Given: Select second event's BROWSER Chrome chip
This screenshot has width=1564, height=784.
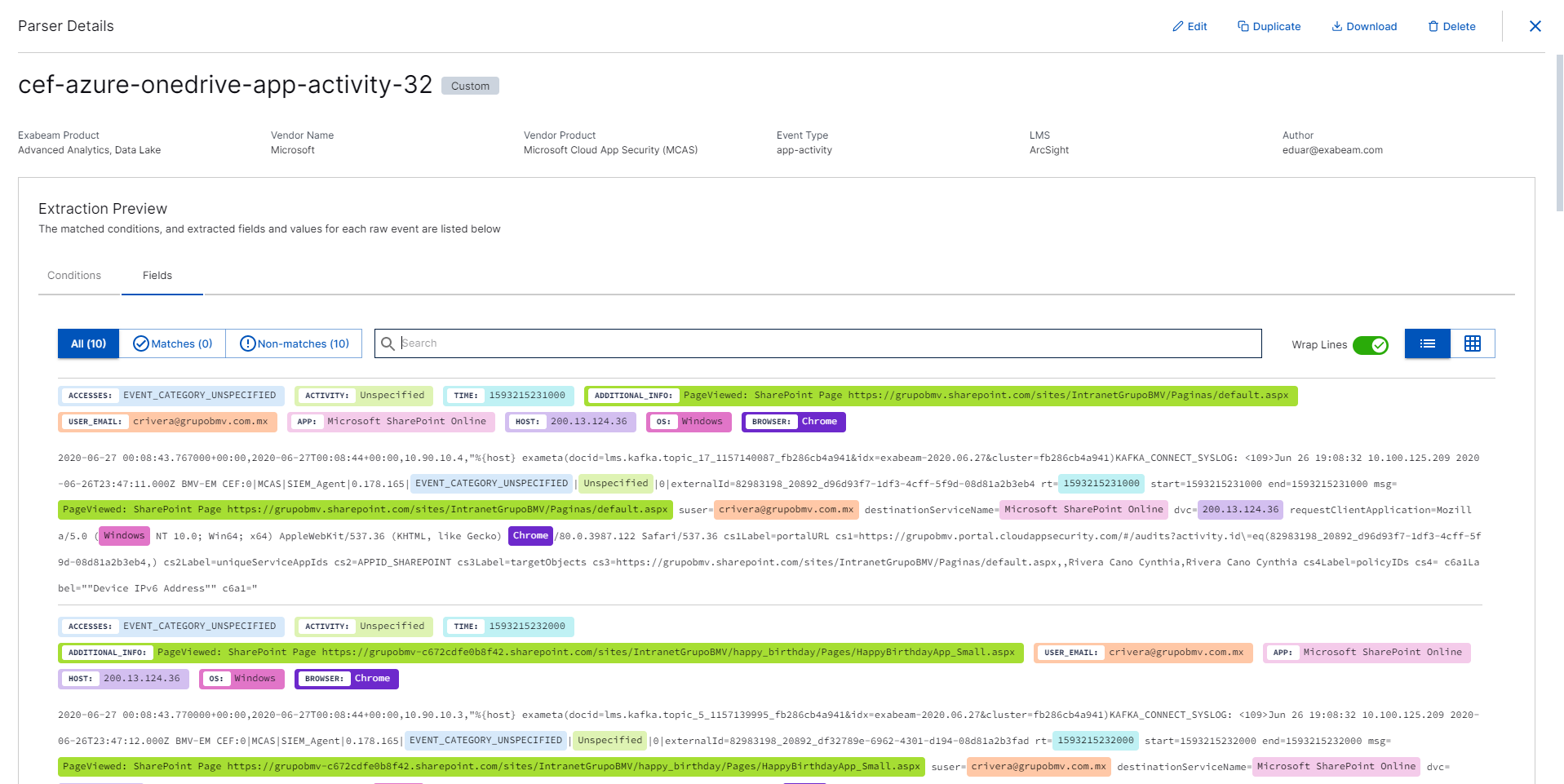Looking at the screenshot, I should 346,679.
